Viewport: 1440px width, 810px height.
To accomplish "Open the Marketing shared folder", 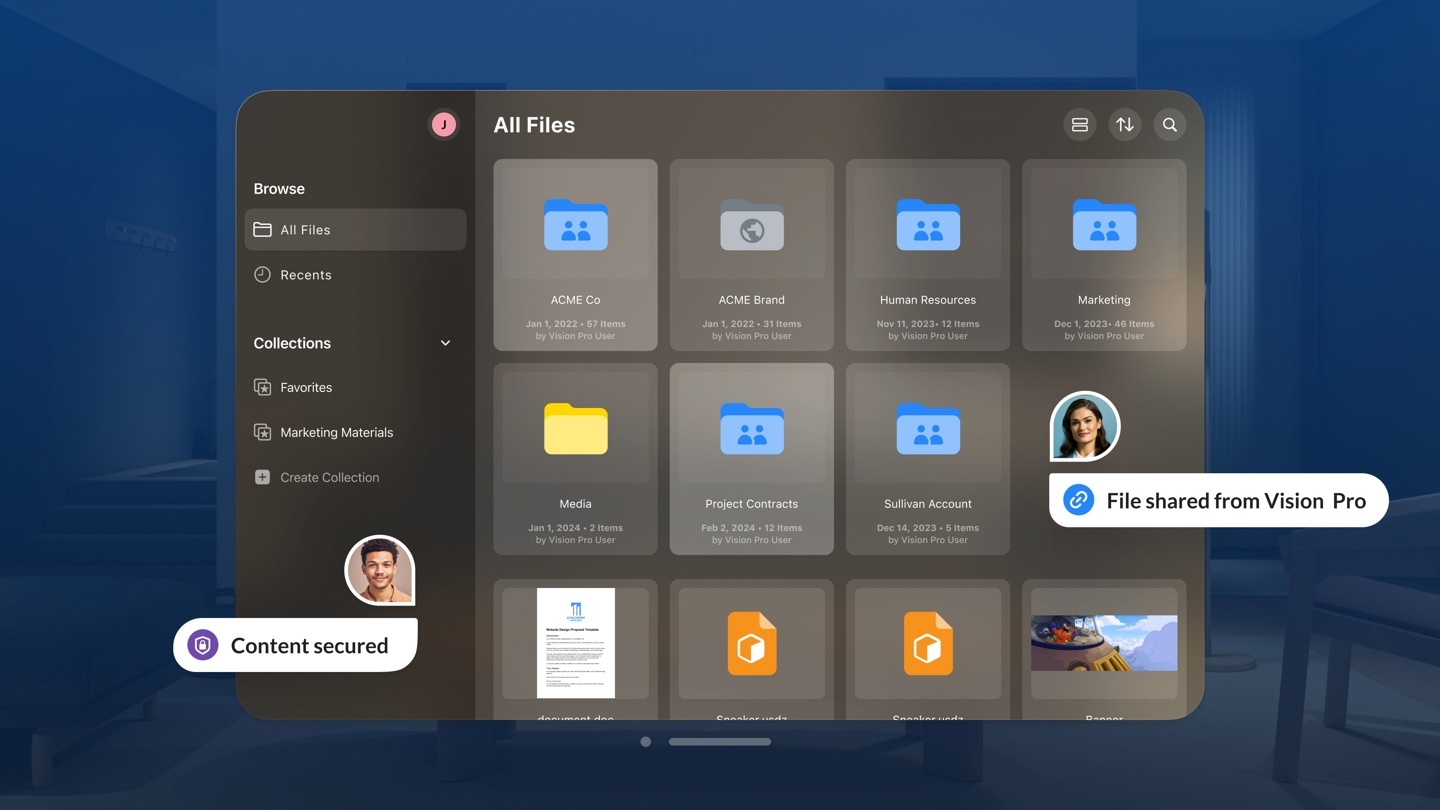I will point(1103,254).
